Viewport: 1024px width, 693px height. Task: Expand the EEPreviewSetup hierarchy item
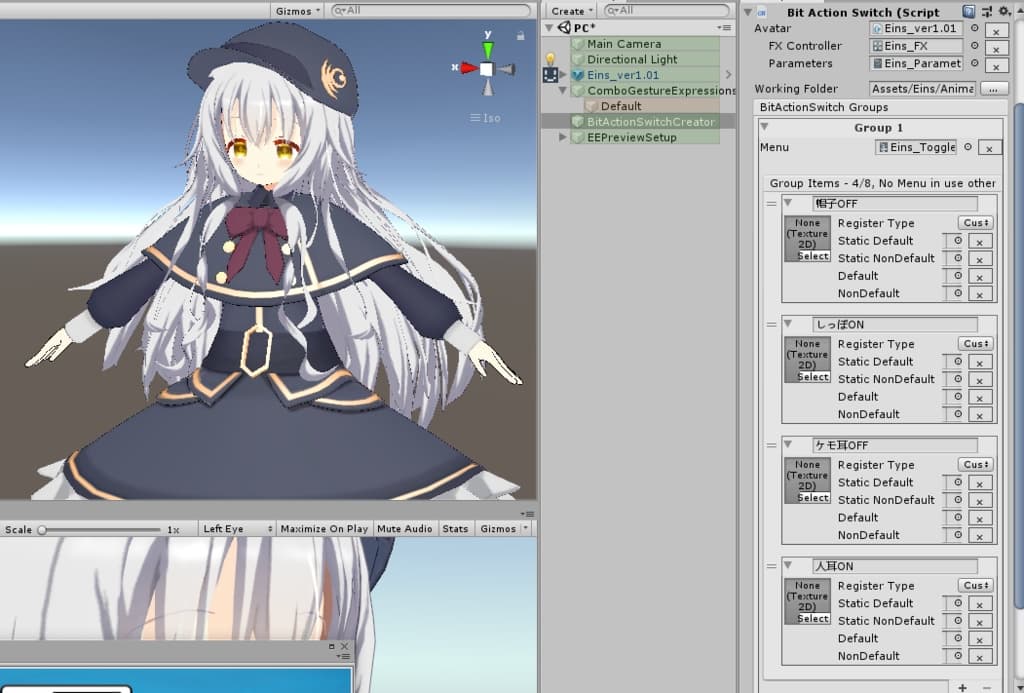(x=563, y=138)
